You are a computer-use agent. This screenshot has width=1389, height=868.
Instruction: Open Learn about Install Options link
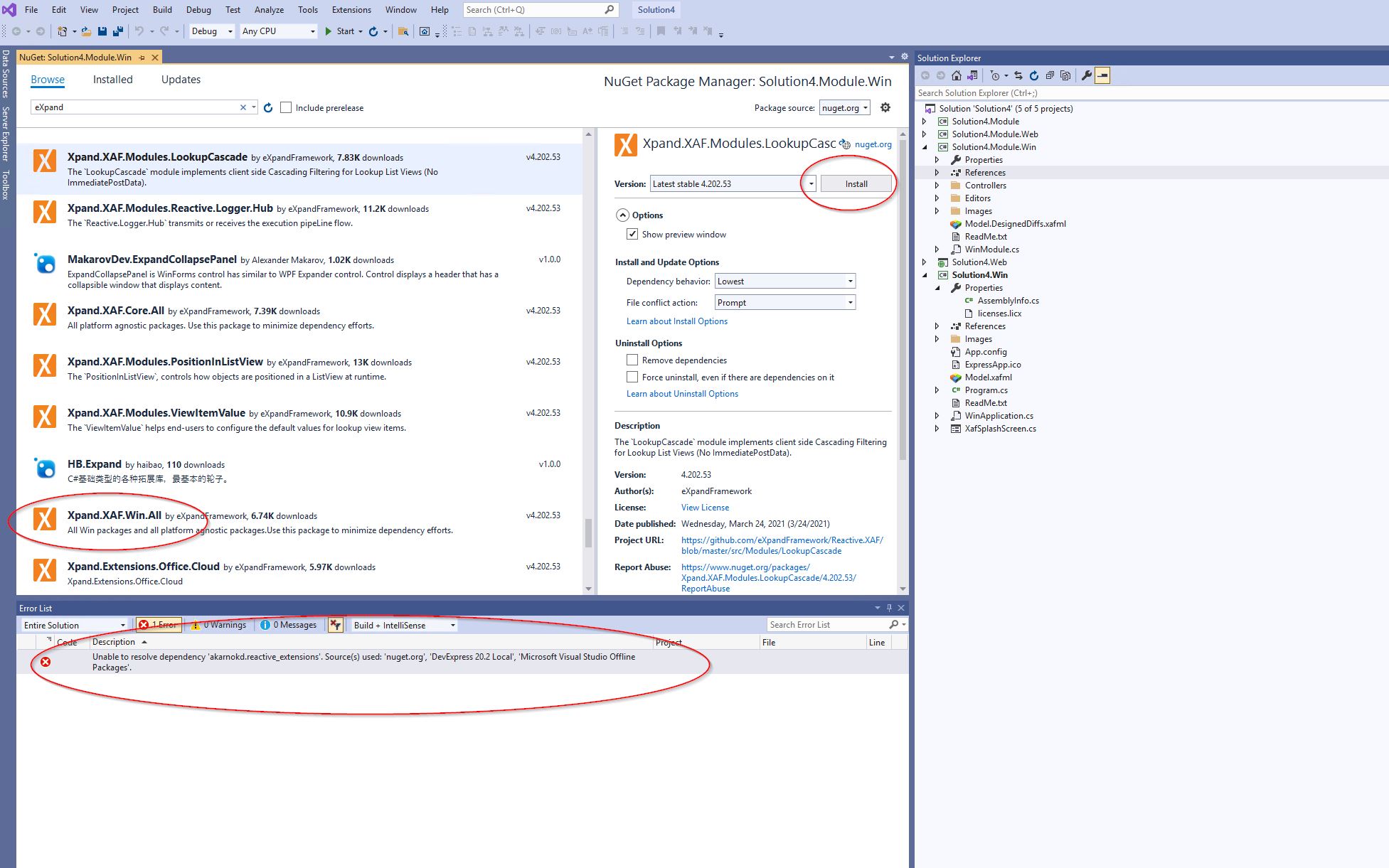coord(676,321)
